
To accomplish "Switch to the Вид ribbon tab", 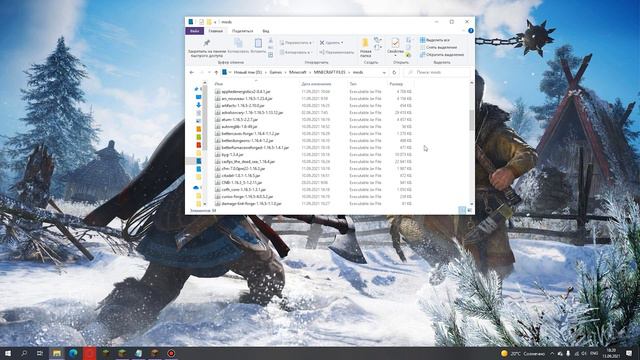I will pyautogui.click(x=266, y=31).
